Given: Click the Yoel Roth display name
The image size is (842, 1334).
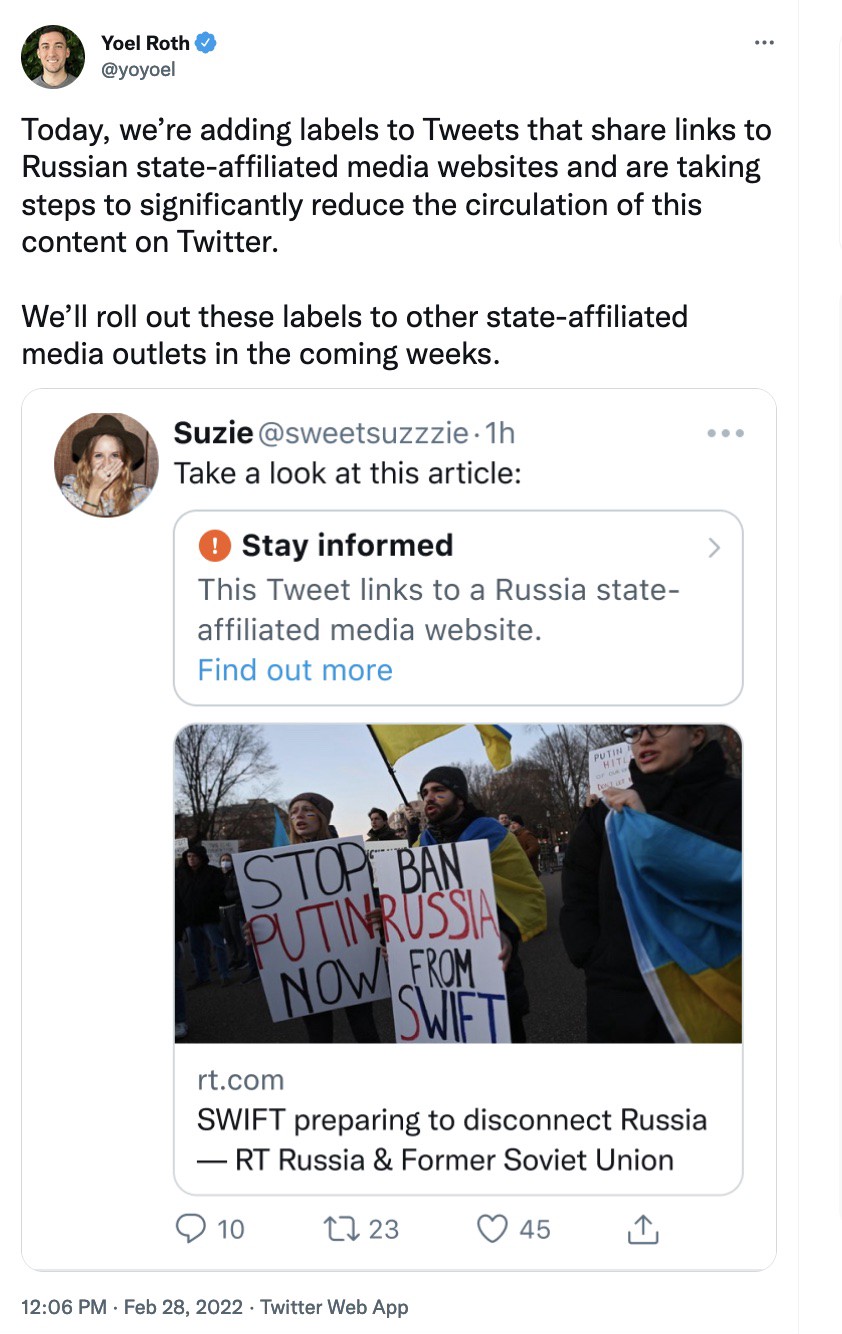Looking at the screenshot, I should [x=146, y=43].
